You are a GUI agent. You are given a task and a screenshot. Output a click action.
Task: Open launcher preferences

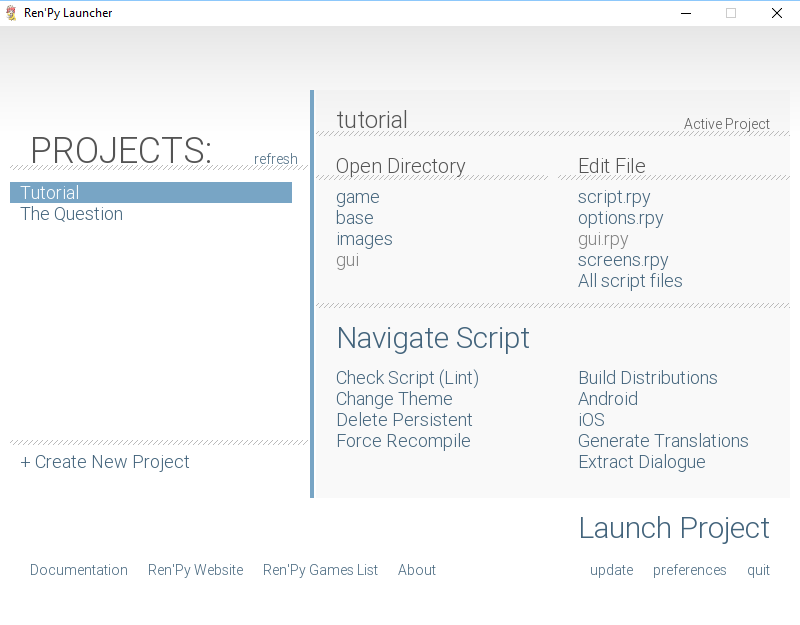pos(689,570)
